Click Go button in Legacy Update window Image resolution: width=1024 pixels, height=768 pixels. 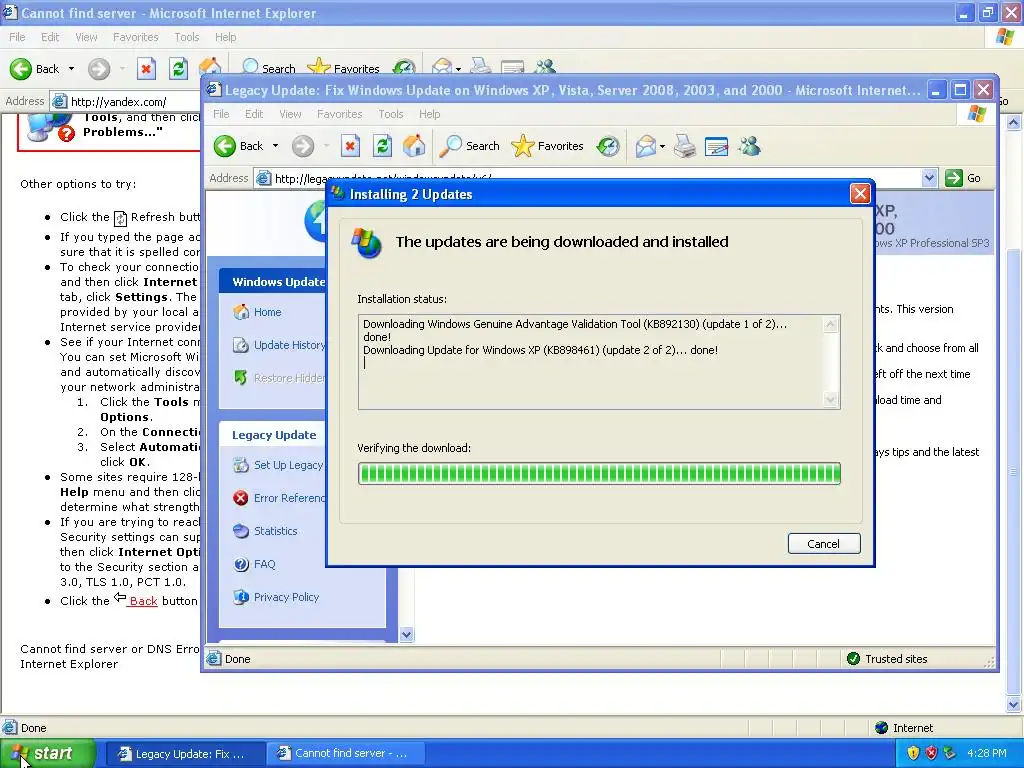coord(964,178)
